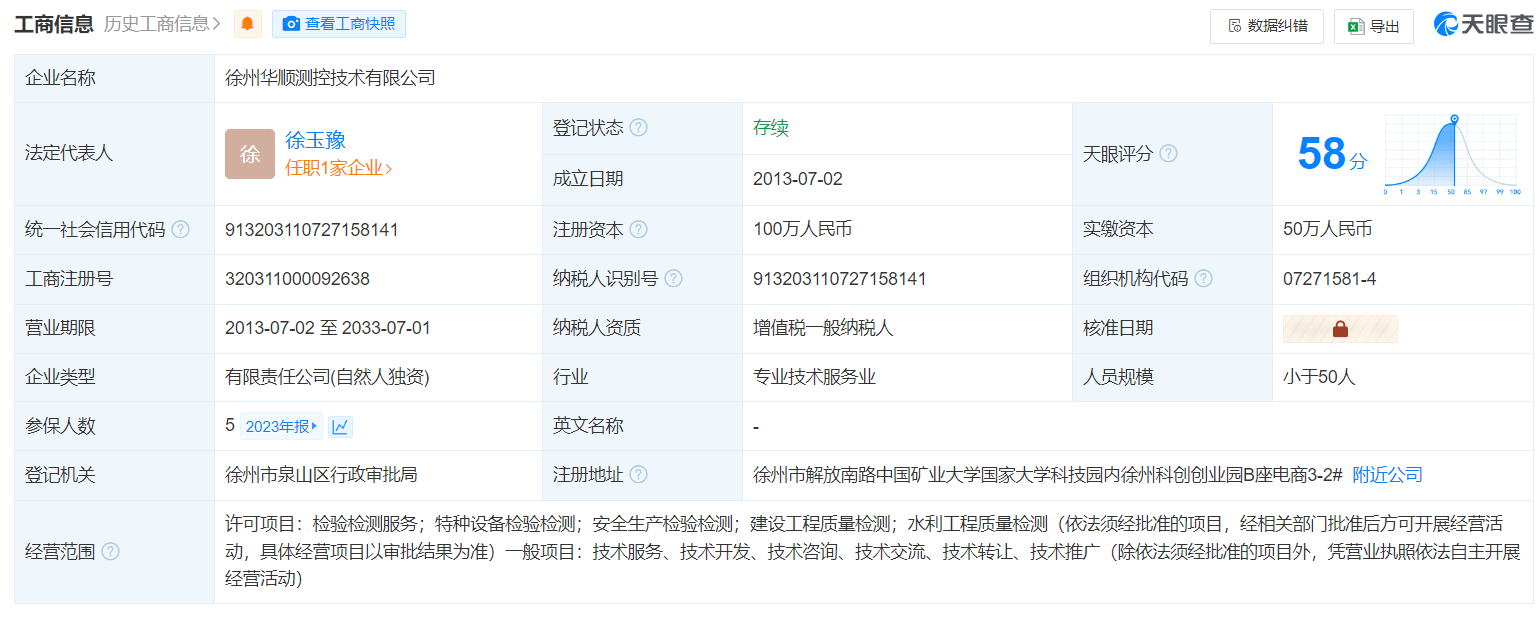
Task: Click company name 徐州华顺测控技术有限公司
Action: tap(330, 78)
